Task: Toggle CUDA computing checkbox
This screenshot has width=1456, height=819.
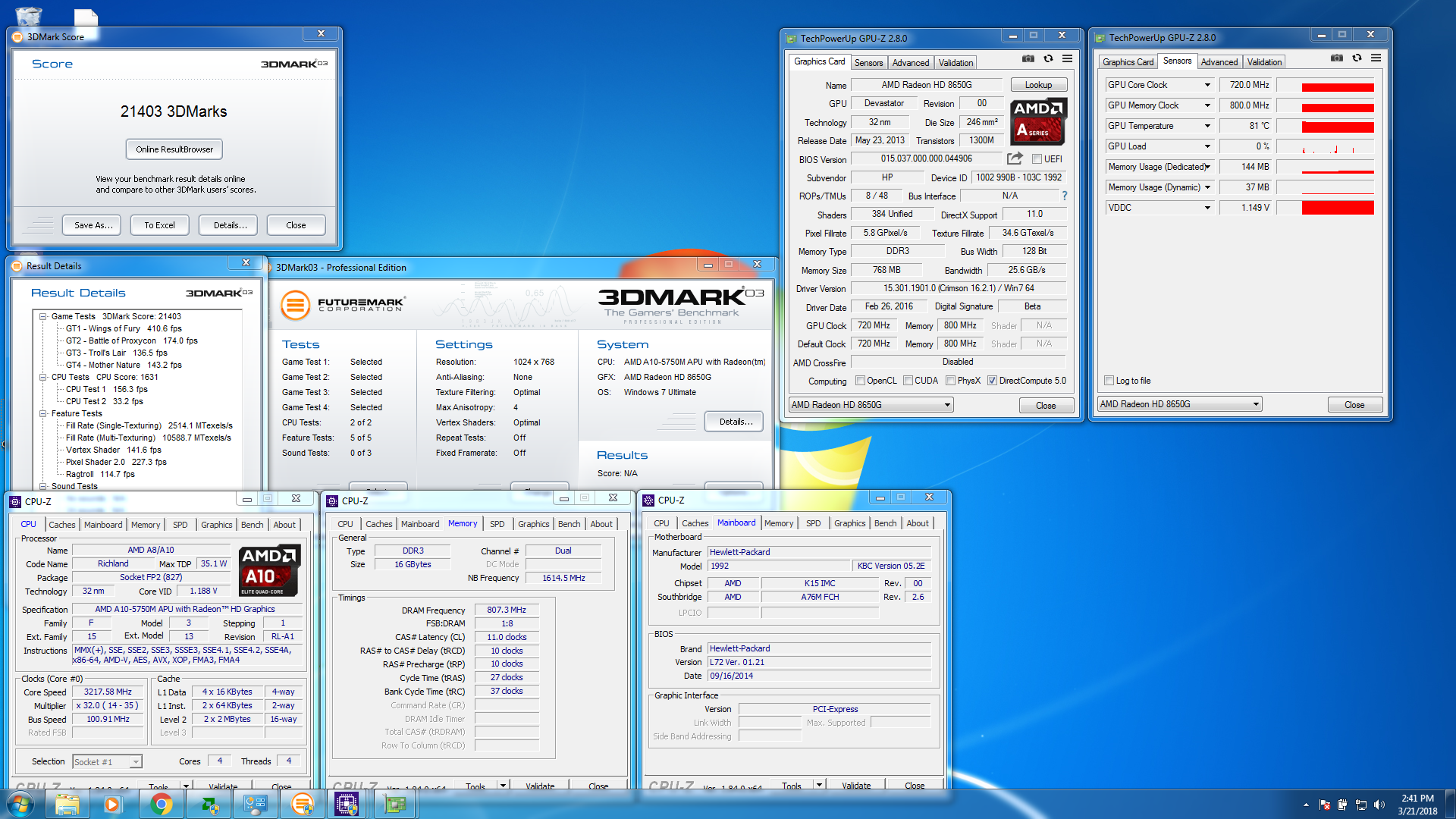Action: 908,381
